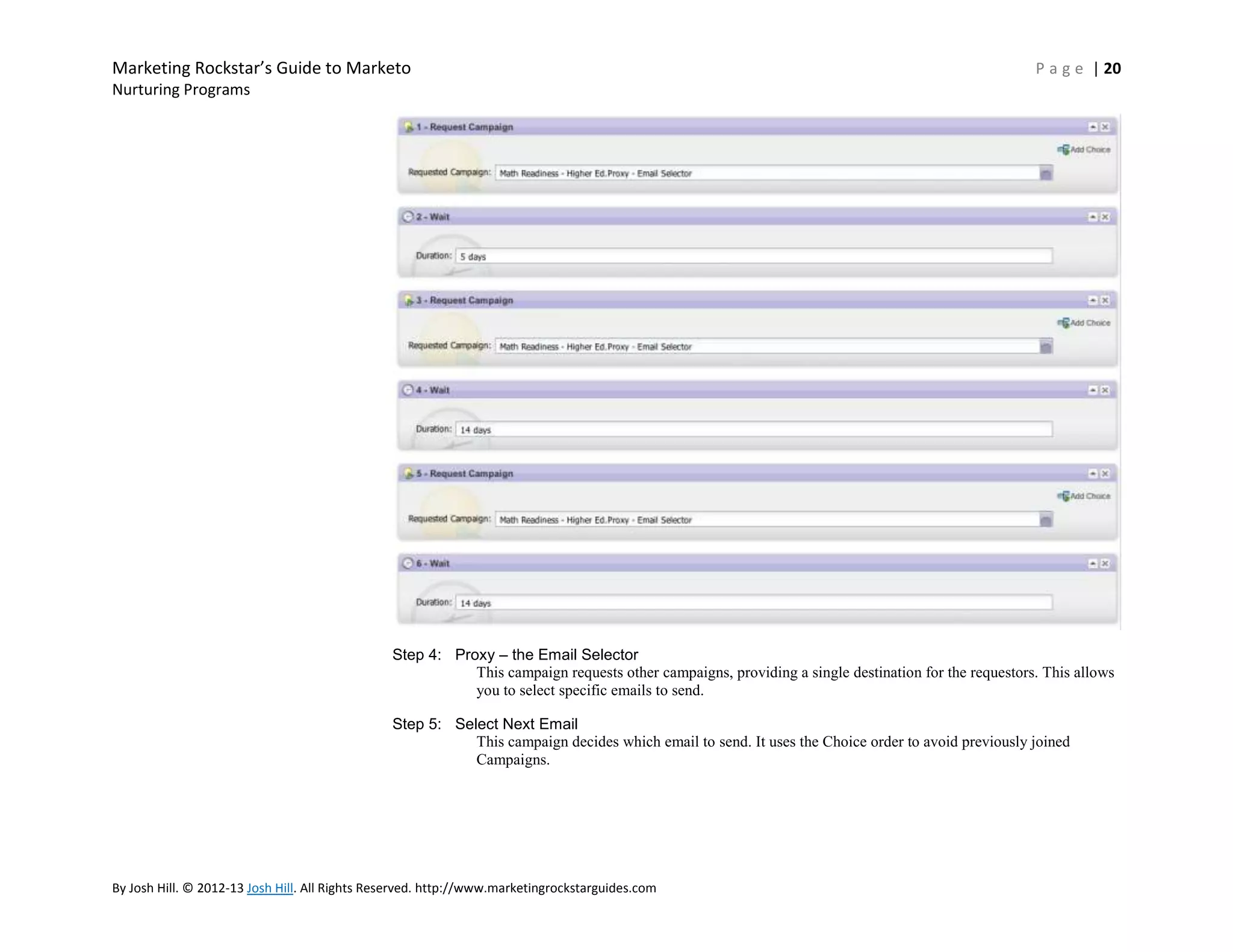Click heading 'Proxy – the Email Selector'

coord(546,655)
